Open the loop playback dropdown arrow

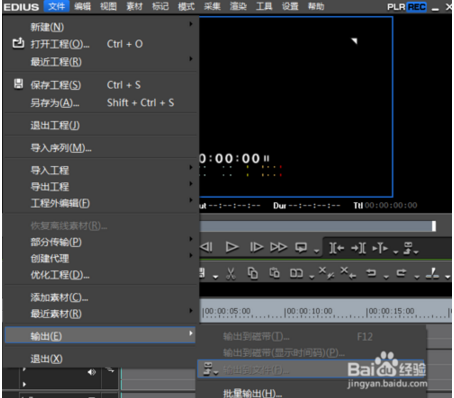[x=316, y=251]
